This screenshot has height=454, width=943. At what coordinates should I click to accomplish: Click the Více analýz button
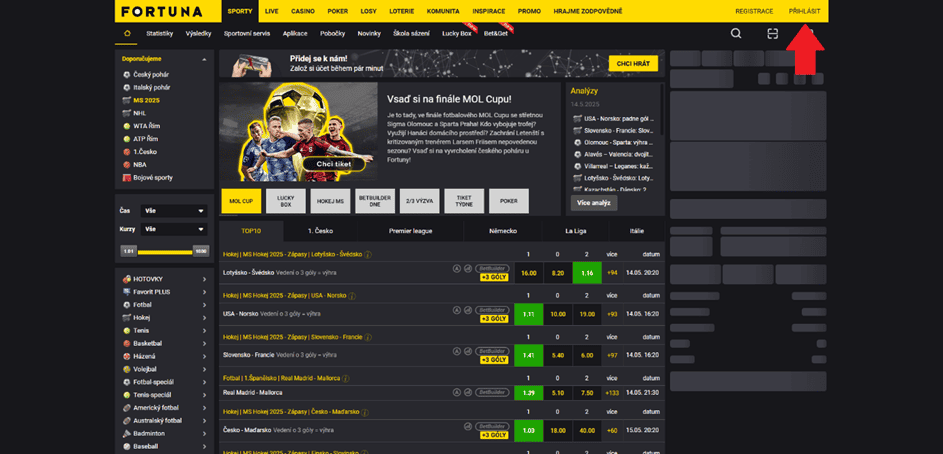(x=594, y=203)
